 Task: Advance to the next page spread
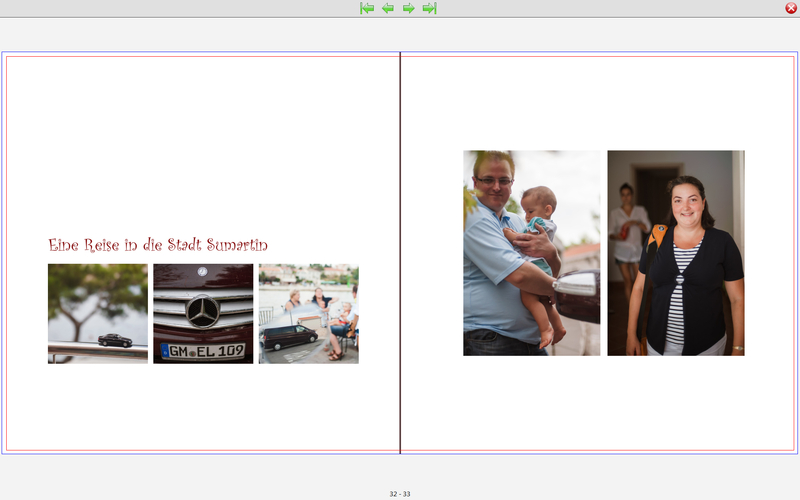coord(409,8)
